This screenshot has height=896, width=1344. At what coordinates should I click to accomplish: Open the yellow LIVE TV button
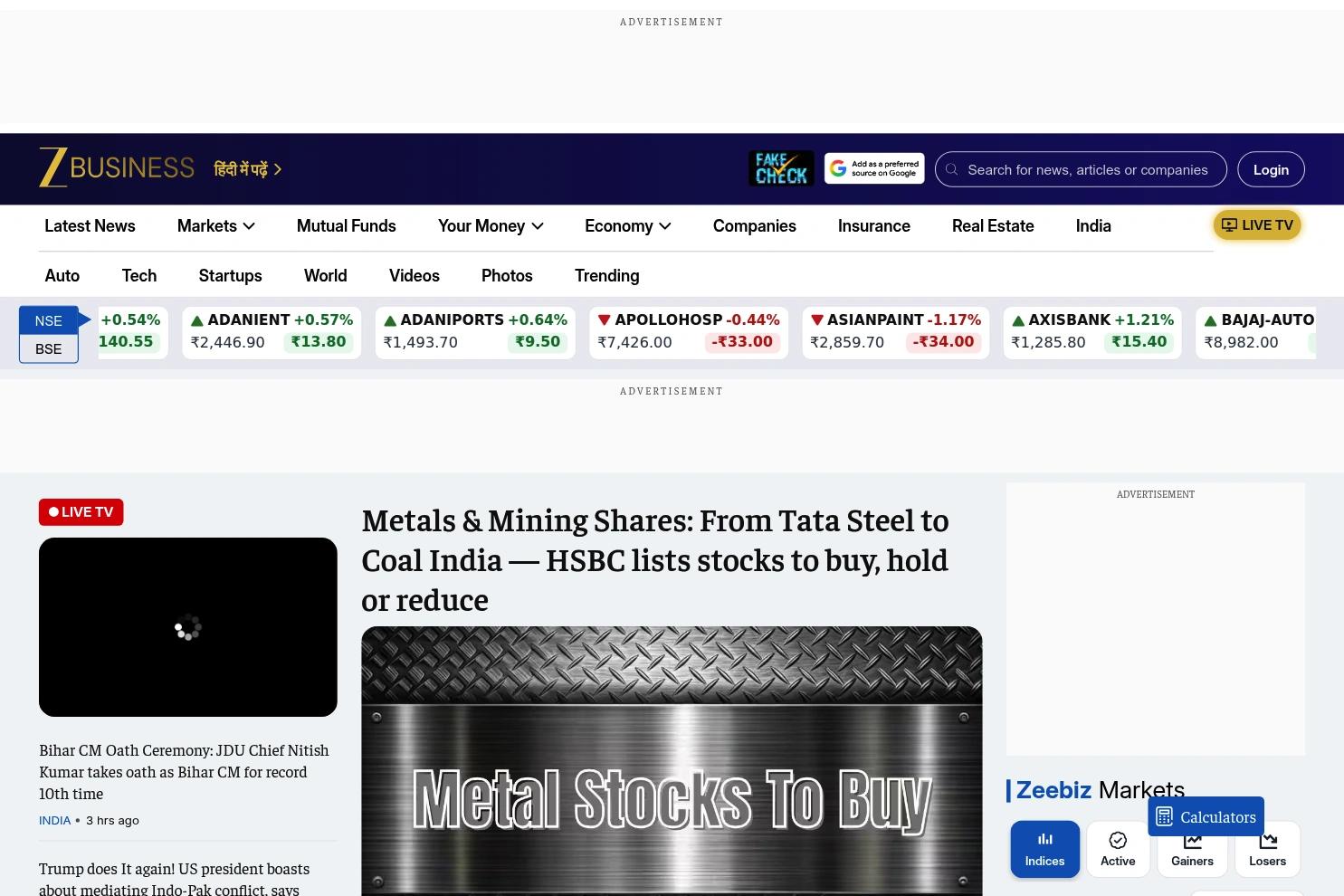(x=1257, y=225)
